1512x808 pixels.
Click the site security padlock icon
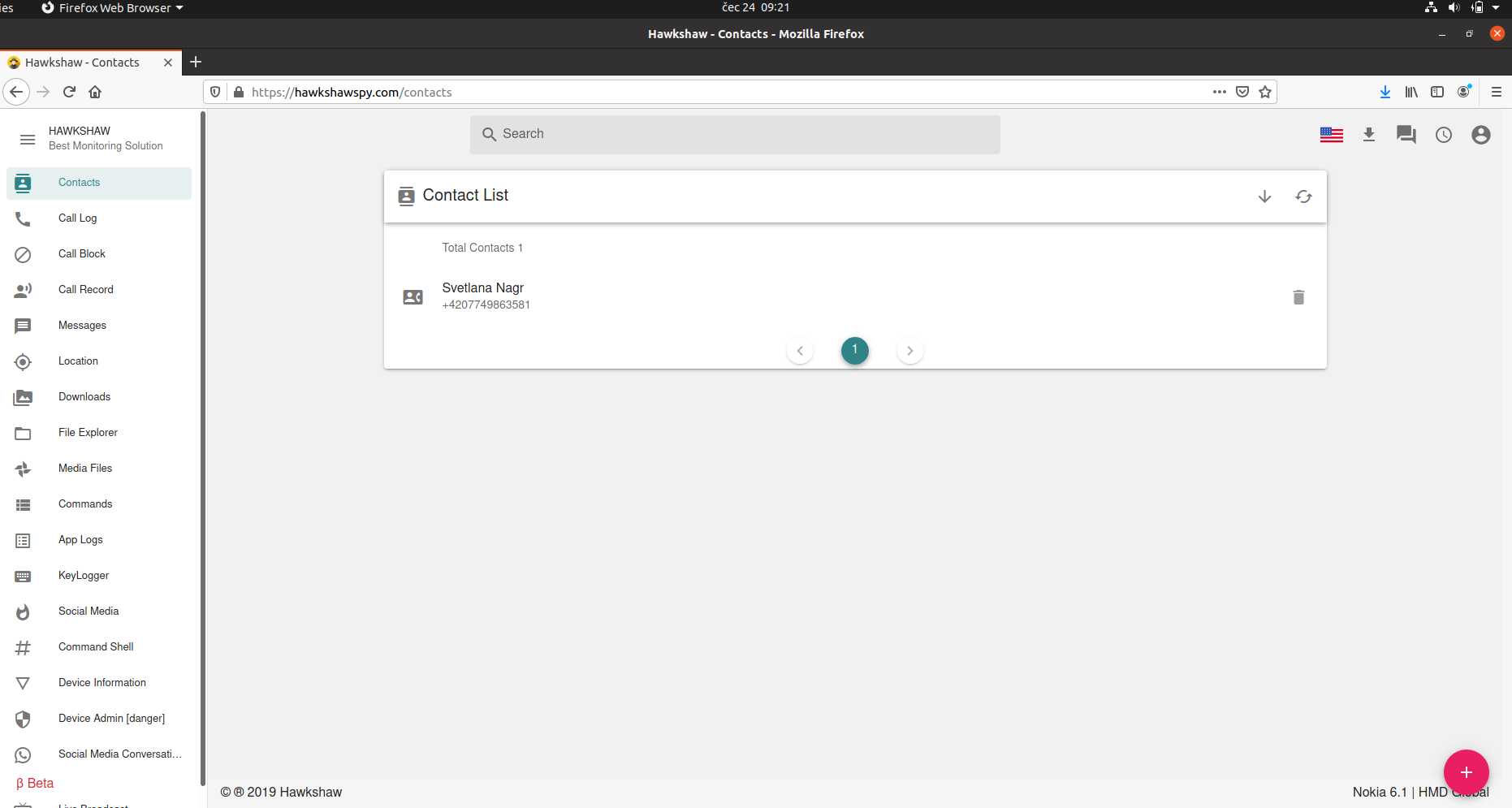click(239, 92)
